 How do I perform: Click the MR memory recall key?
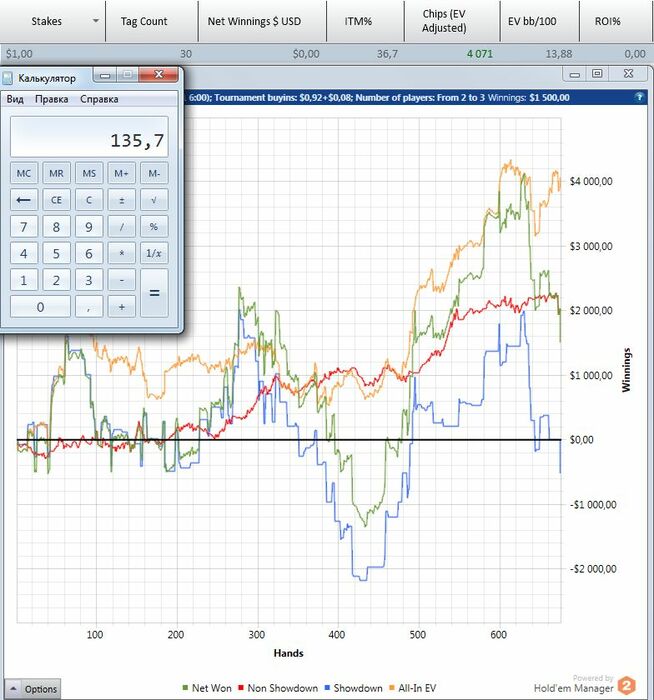[56, 173]
